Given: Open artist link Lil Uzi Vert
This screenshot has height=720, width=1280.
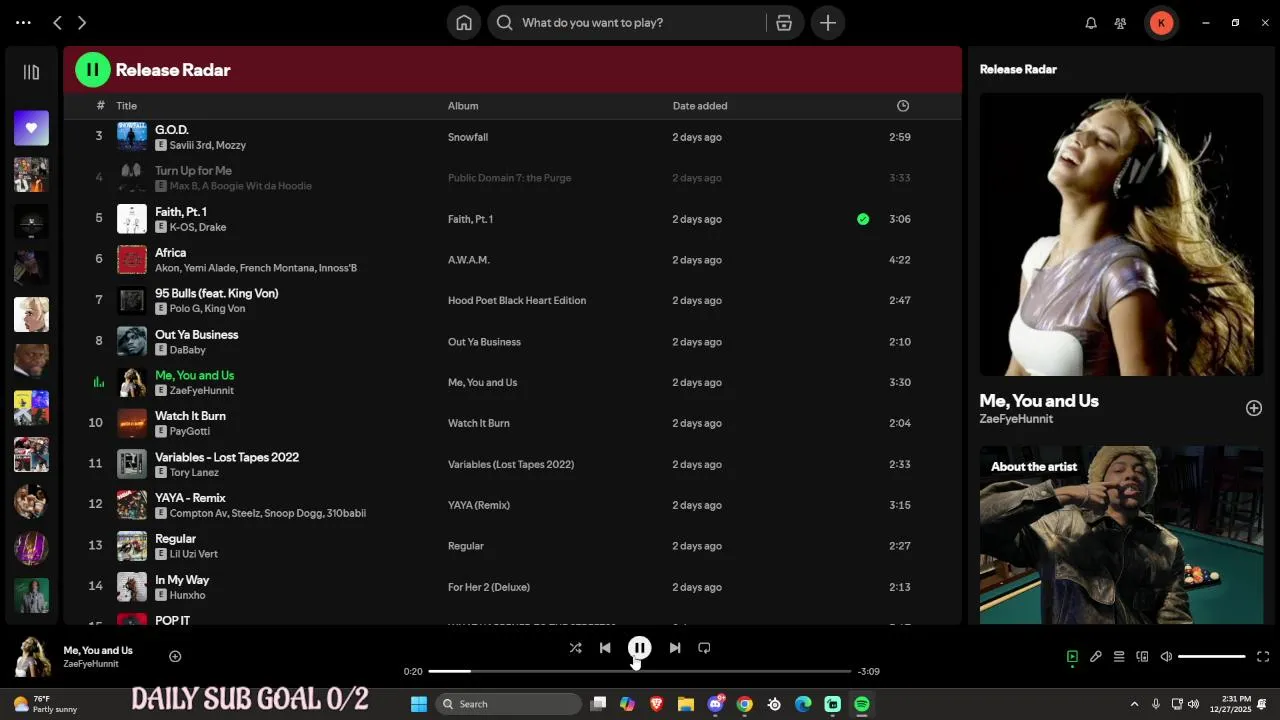Looking at the screenshot, I should click(193, 554).
